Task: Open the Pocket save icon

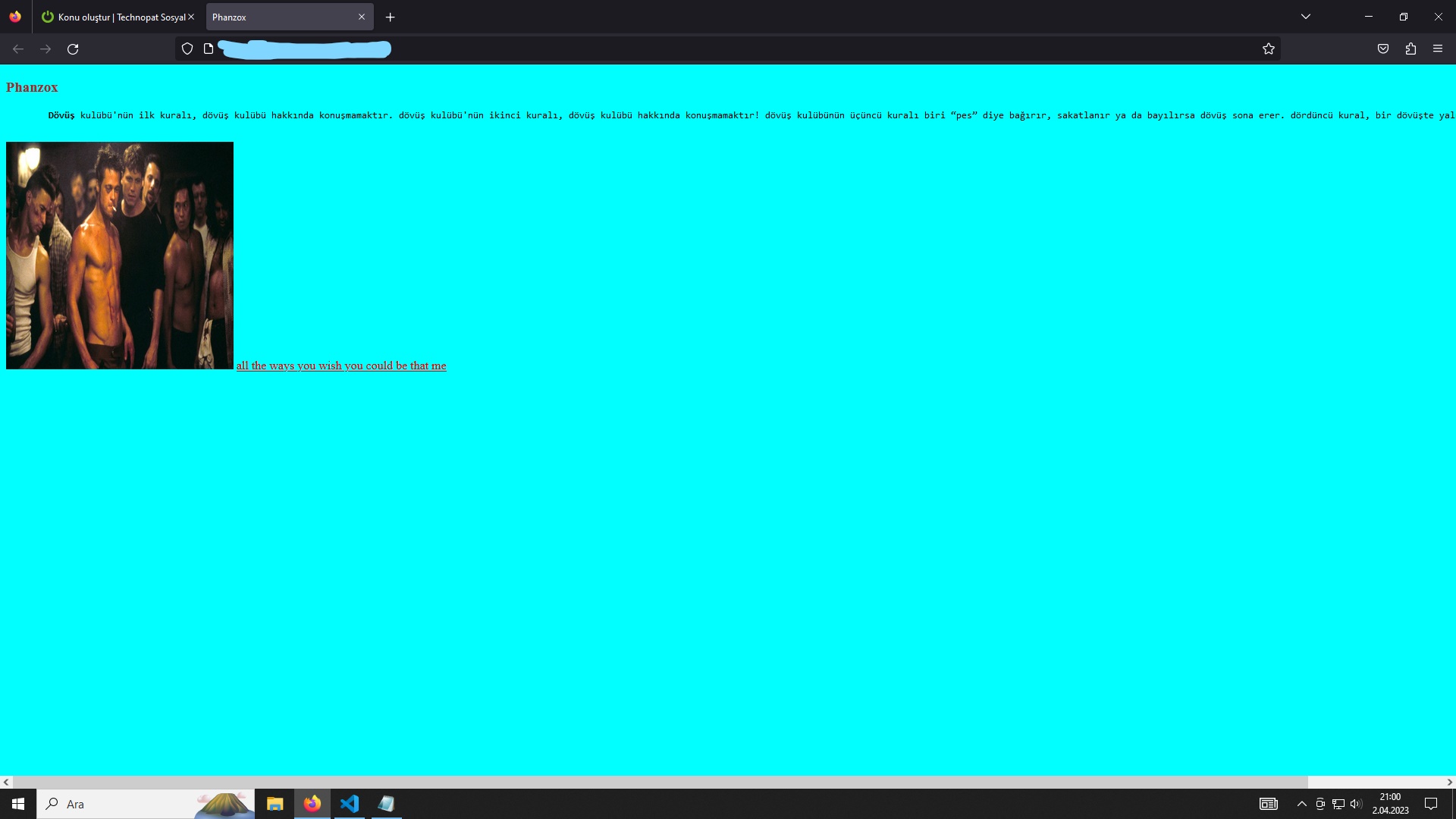Action: [1383, 49]
